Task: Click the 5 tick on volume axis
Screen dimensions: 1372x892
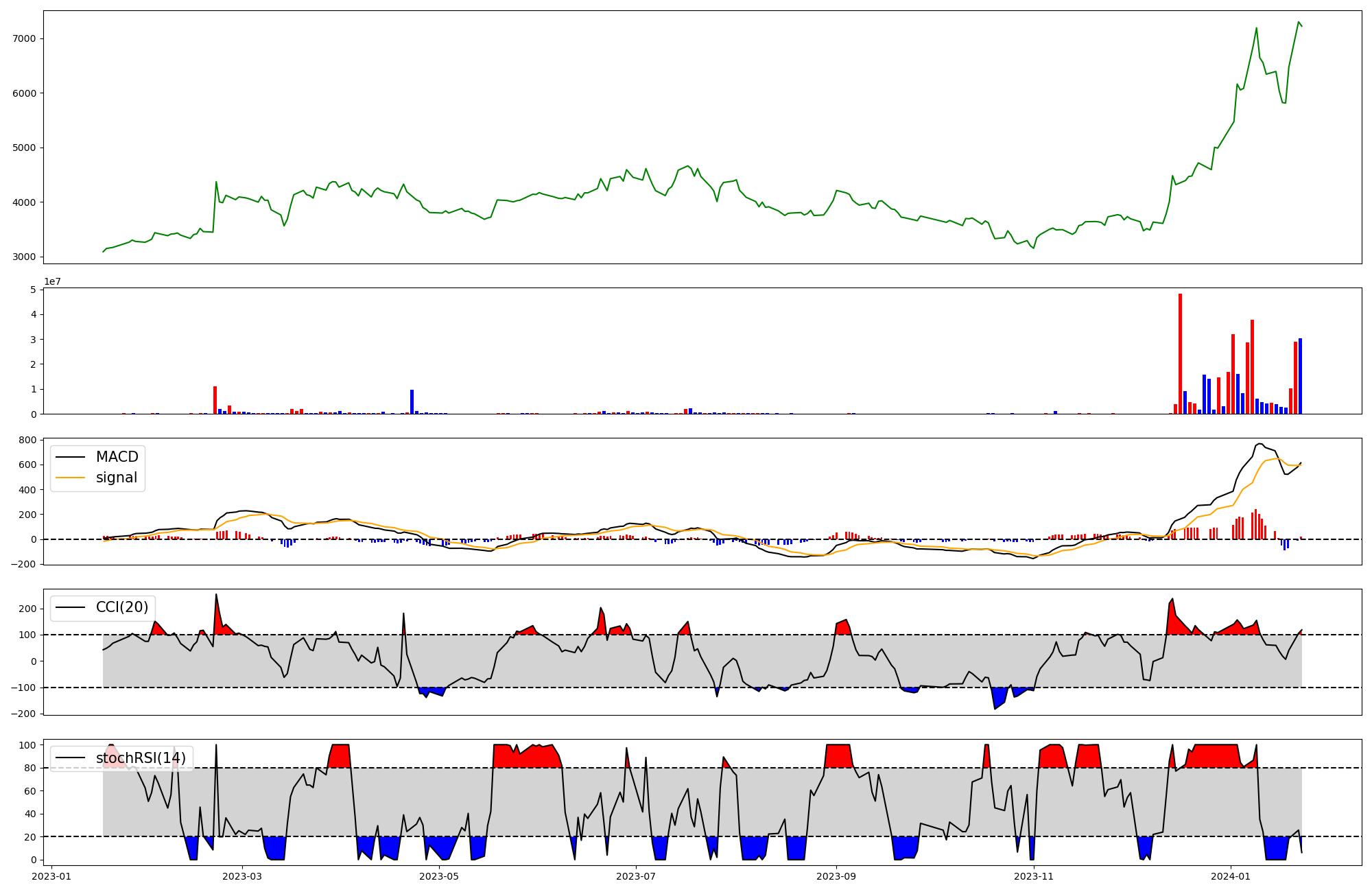Action: (x=33, y=290)
